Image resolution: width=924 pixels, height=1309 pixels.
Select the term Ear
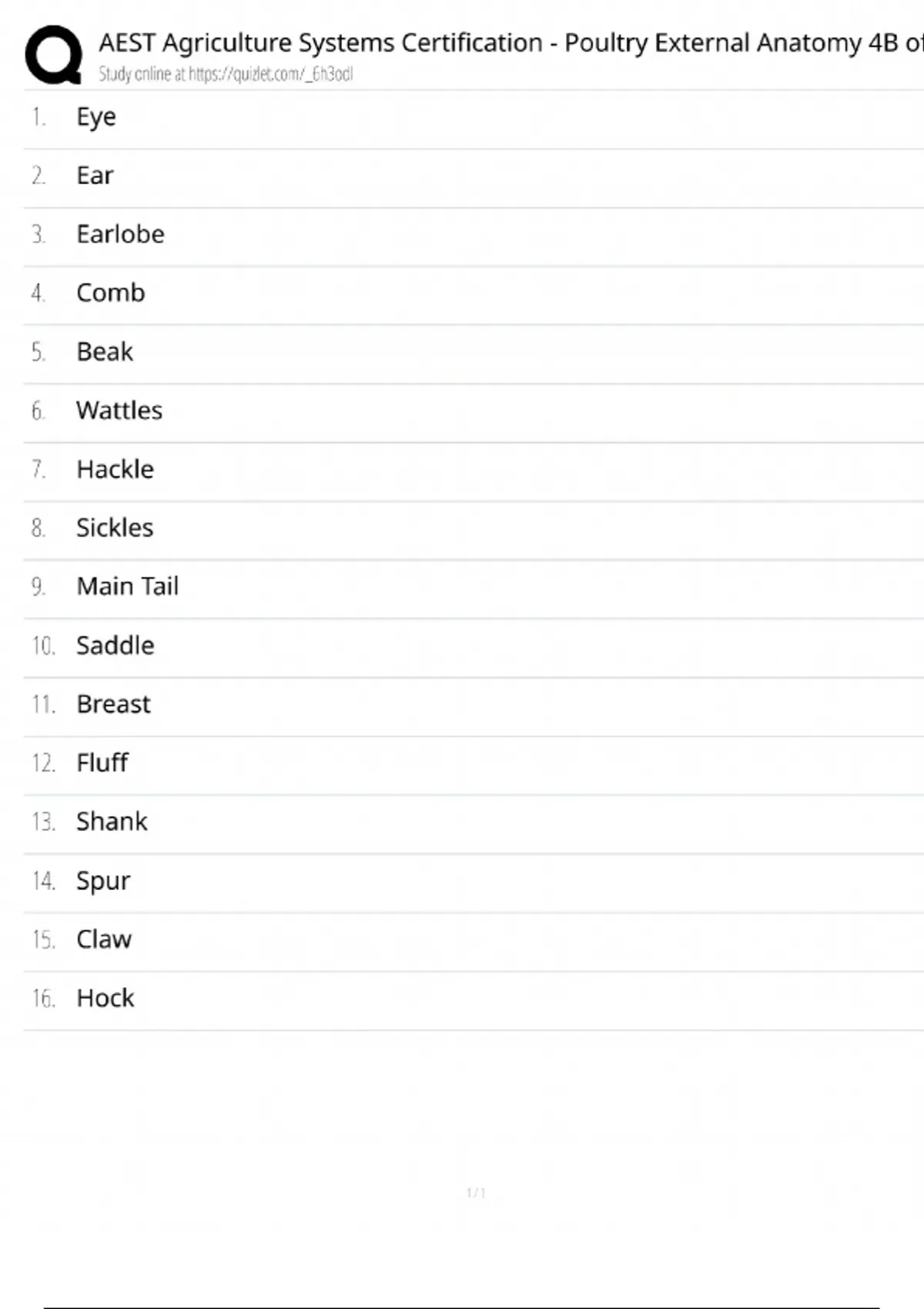click(x=95, y=176)
